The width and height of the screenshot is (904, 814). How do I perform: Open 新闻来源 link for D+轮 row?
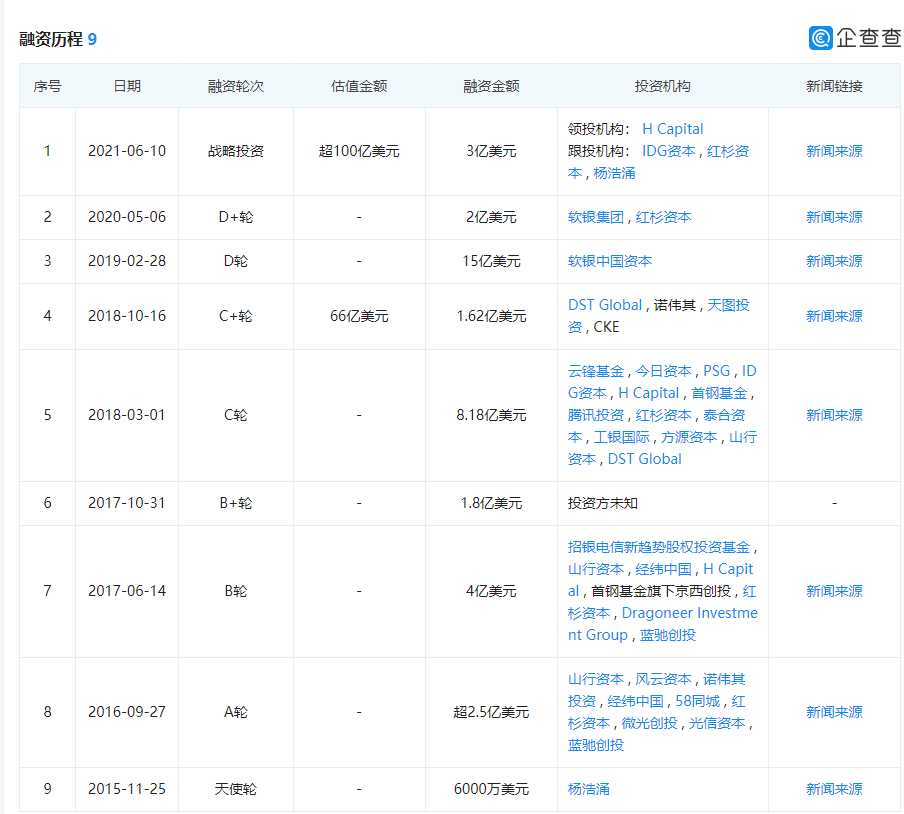click(834, 217)
